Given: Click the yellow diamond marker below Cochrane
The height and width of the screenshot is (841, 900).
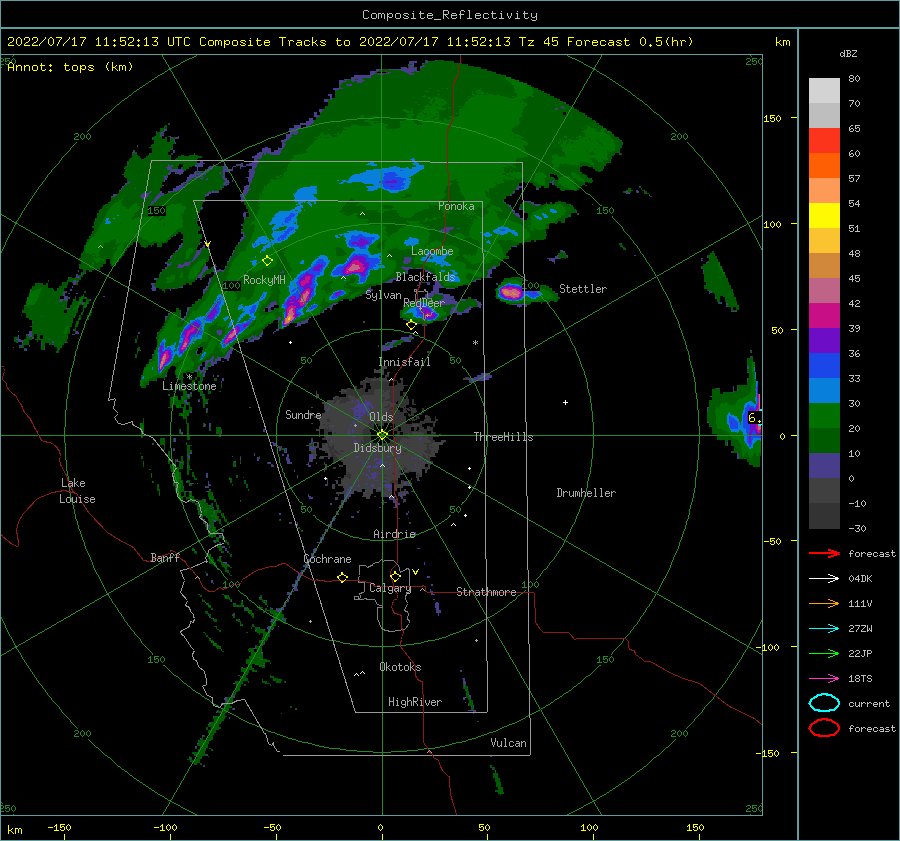Looking at the screenshot, I should point(342,577).
